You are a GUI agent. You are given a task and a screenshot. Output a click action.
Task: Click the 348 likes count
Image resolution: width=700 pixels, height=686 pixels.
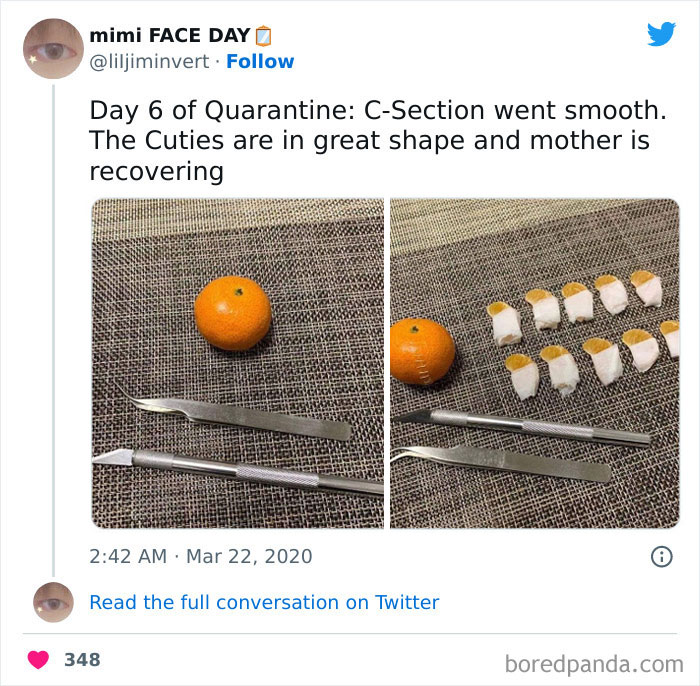tap(82, 660)
